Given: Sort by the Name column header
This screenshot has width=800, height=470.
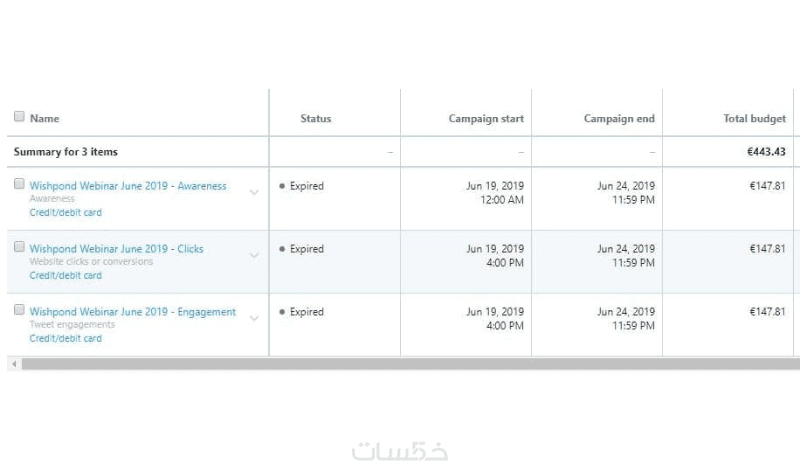Looking at the screenshot, I should (44, 118).
